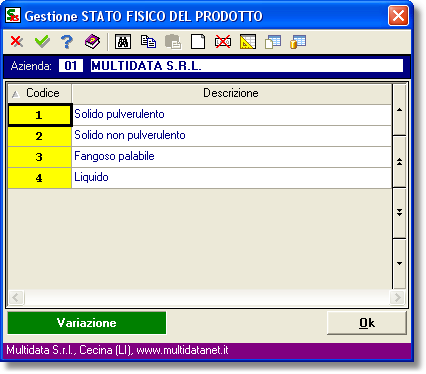Click the double down arrow page button
Screen dimensions: 426x374
click(x=399, y=213)
